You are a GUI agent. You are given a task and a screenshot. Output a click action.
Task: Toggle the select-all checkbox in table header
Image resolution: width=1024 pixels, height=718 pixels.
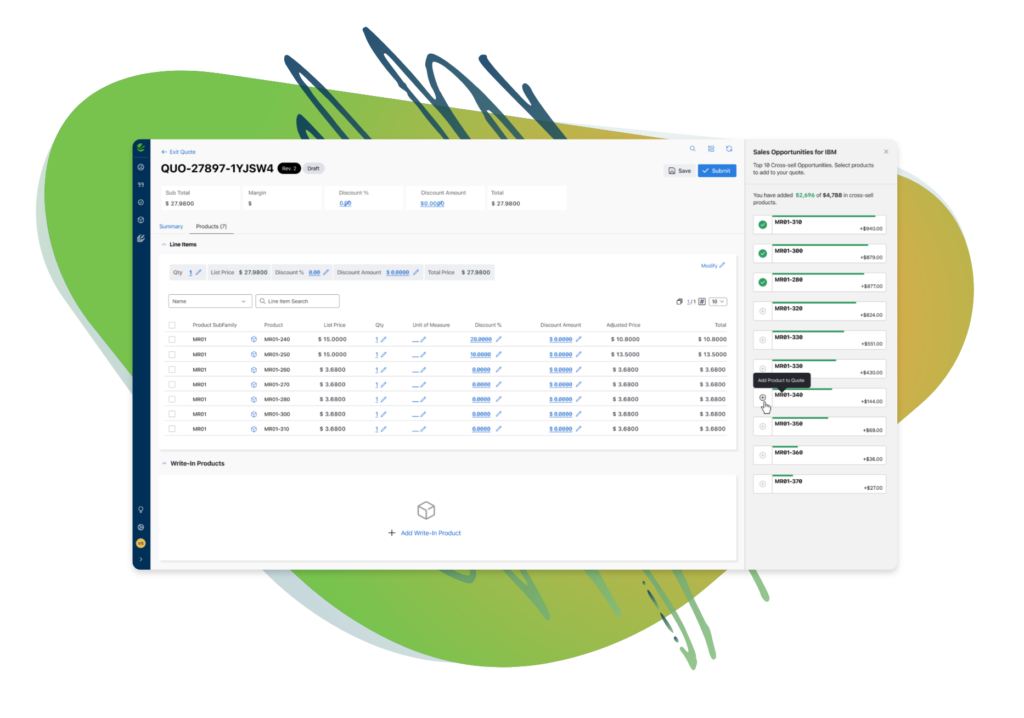pyautogui.click(x=172, y=324)
